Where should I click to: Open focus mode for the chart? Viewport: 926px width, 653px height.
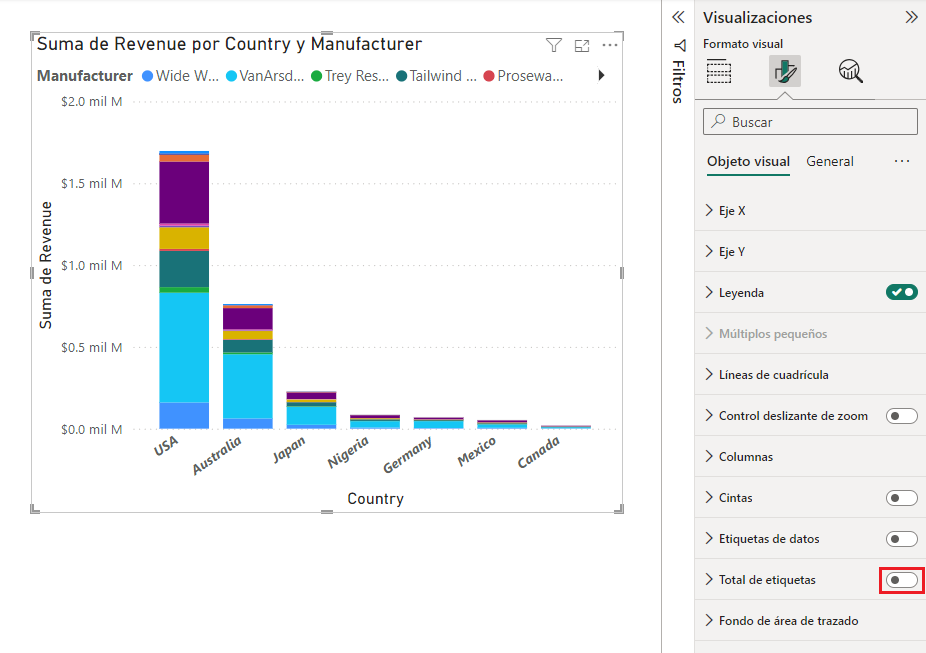(582, 45)
